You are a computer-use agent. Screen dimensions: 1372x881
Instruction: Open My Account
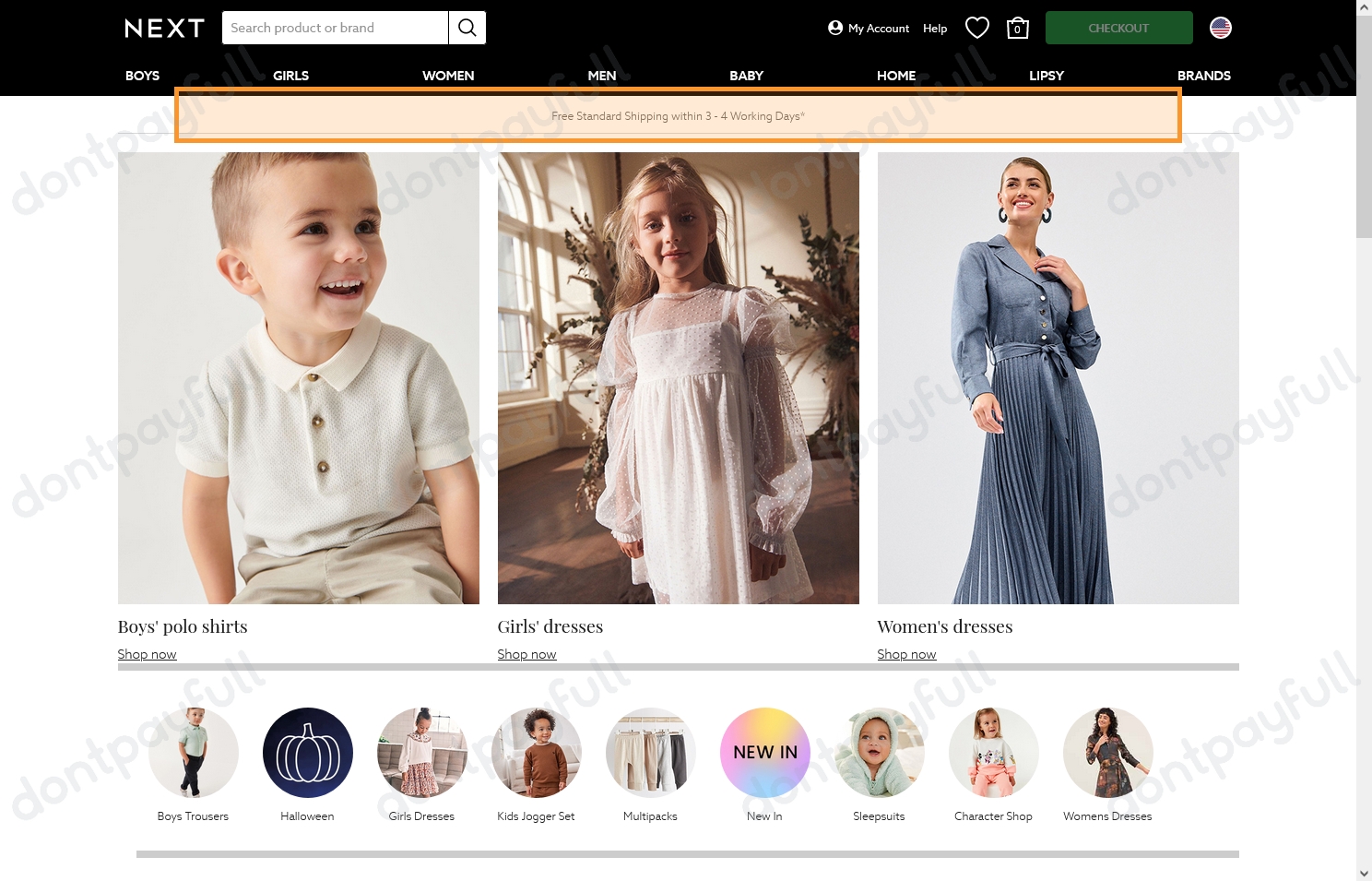(869, 28)
